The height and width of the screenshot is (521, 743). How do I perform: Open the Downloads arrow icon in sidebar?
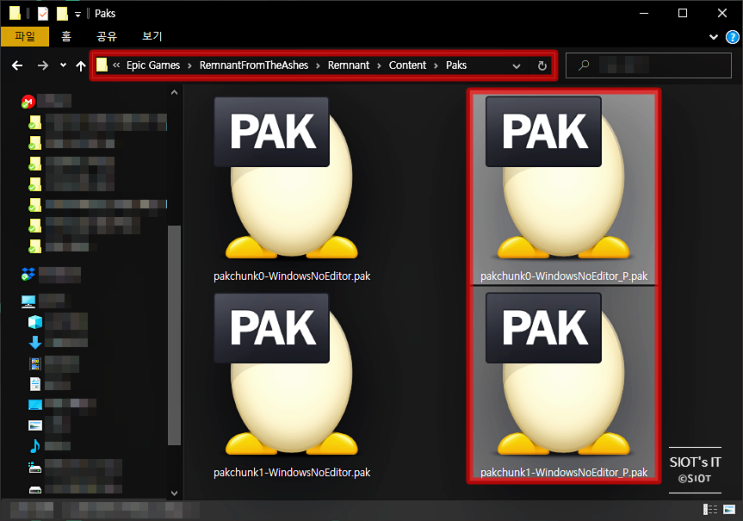point(35,342)
